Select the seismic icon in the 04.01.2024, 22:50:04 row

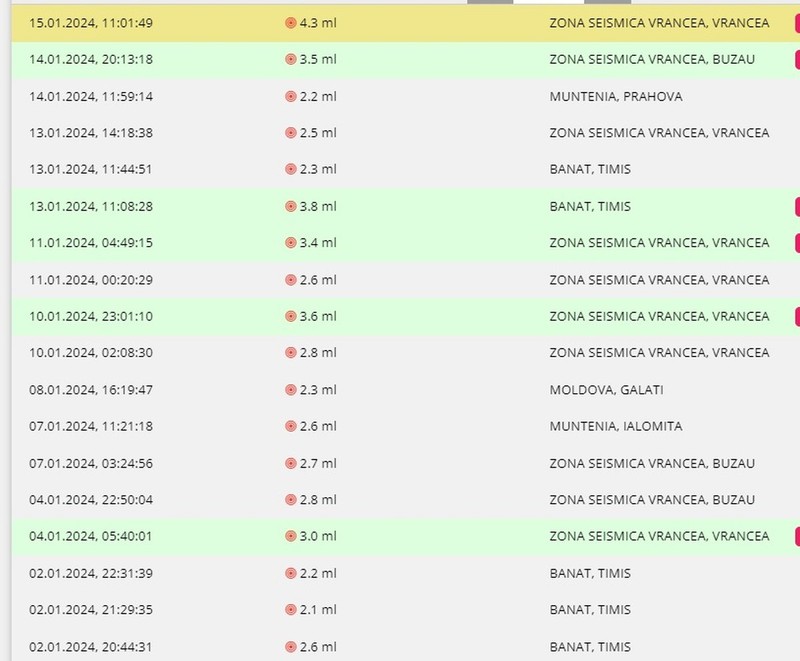click(291, 500)
